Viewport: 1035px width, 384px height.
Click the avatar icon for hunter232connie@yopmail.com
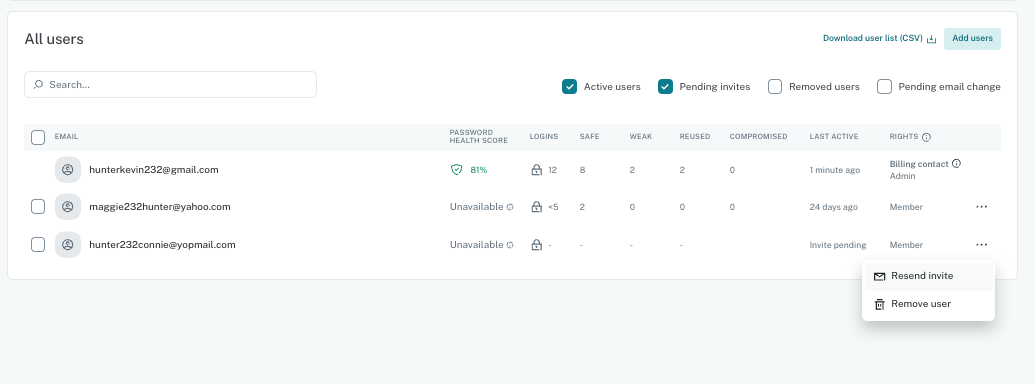click(x=67, y=244)
